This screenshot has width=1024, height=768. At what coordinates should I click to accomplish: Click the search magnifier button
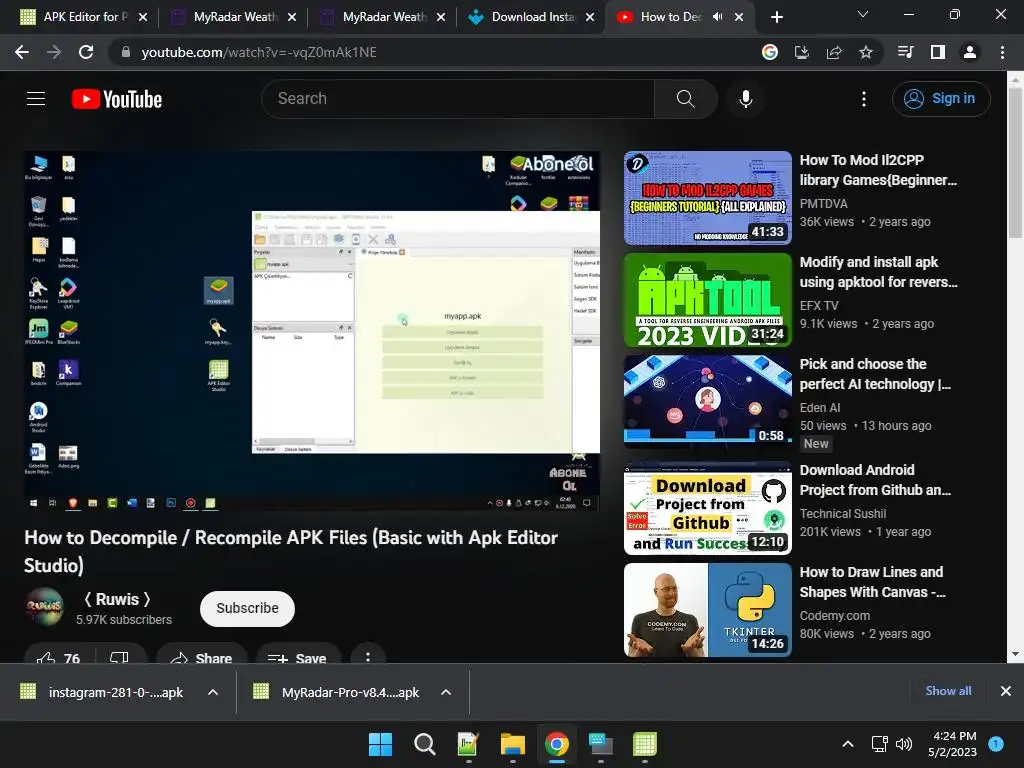pos(685,99)
